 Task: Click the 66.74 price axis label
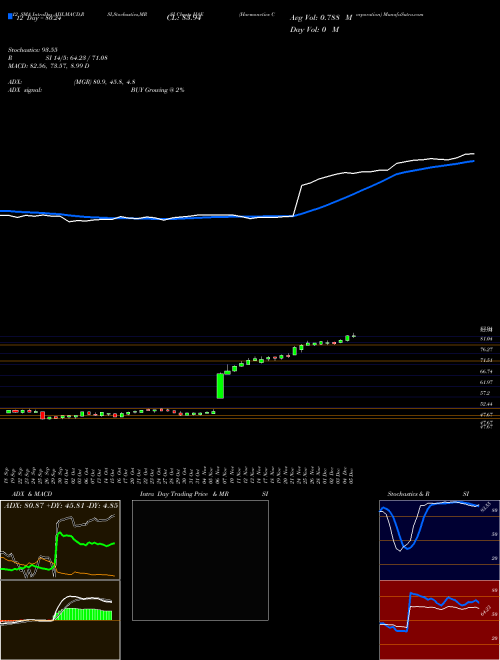click(x=486, y=372)
